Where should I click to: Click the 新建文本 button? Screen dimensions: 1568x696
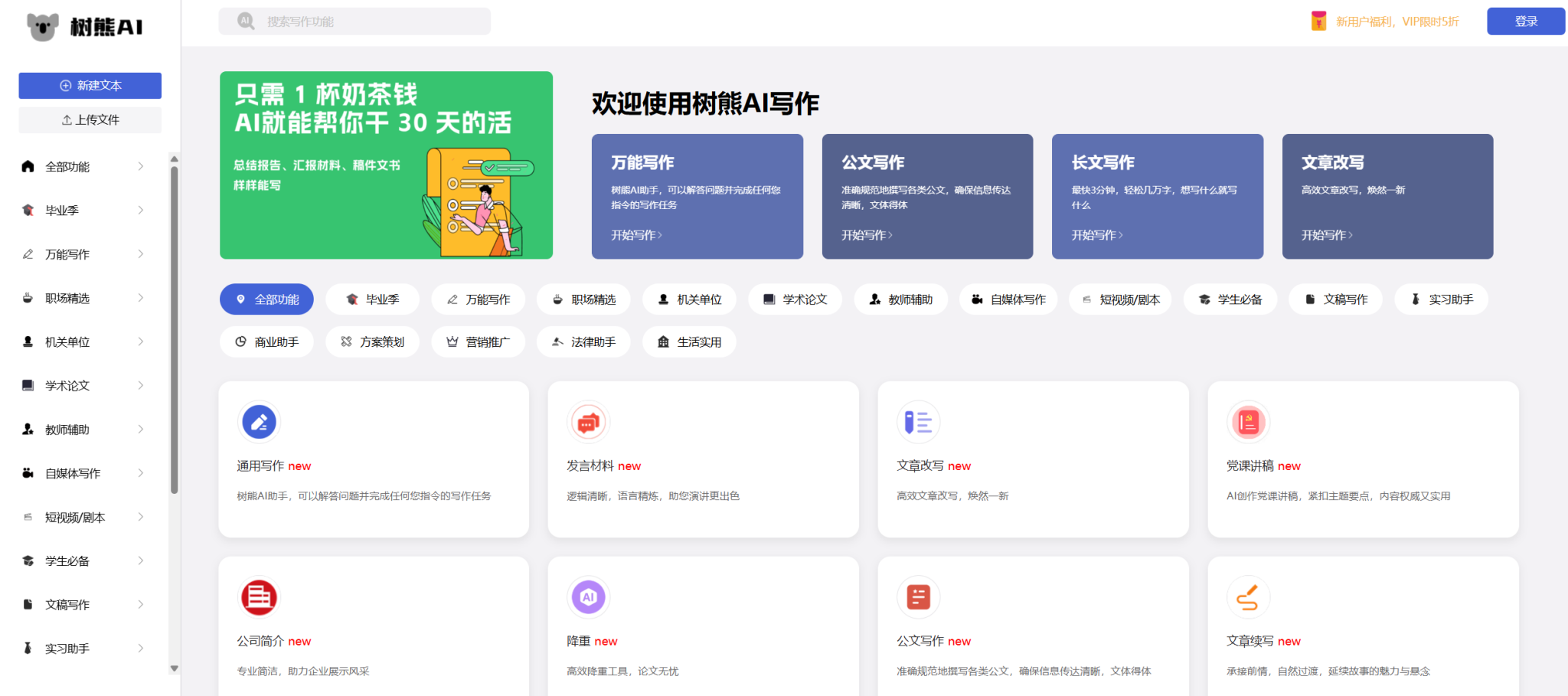click(90, 86)
